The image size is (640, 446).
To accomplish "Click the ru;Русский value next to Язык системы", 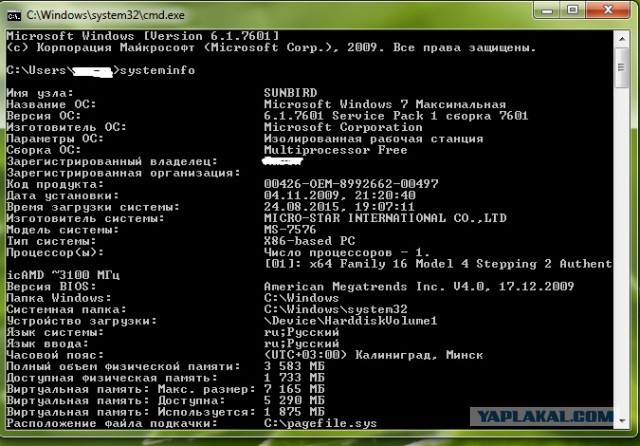I will (301, 332).
